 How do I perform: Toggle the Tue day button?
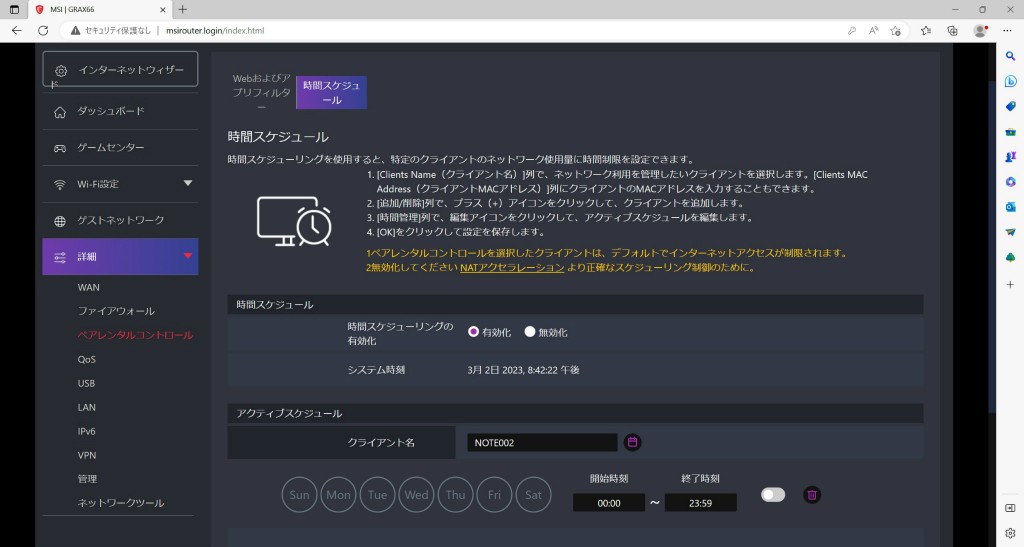pyautogui.click(x=377, y=495)
